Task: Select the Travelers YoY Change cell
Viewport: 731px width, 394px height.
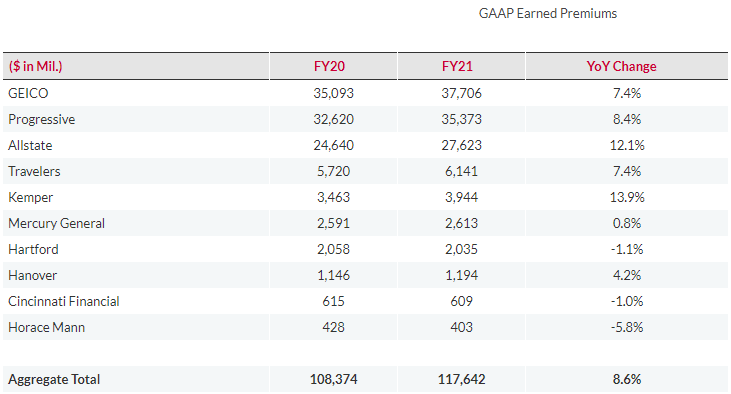Action: 627,172
